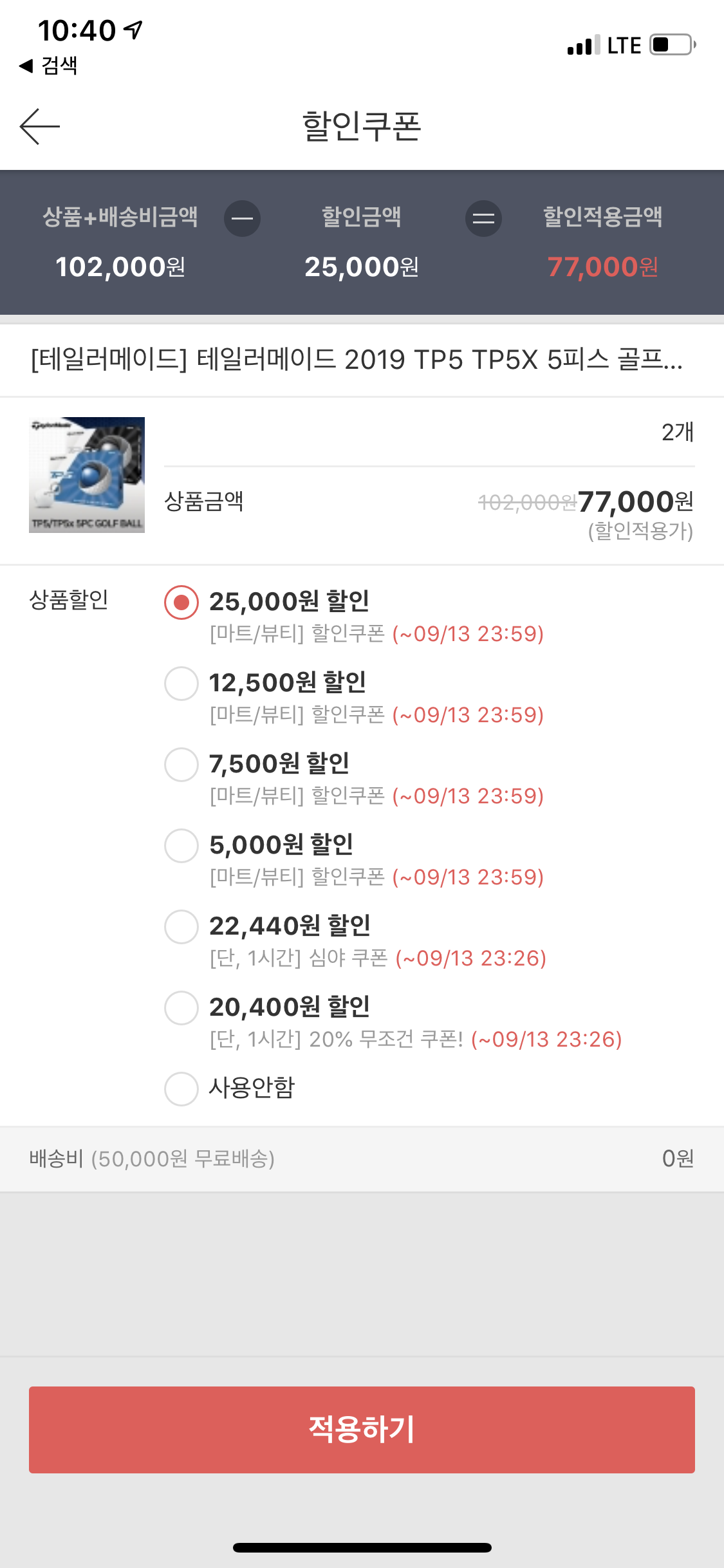Viewport: 724px width, 1568px height.
Task: Tap the 테일러메이드 2019 TP5 product title
Action: coord(357,360)
